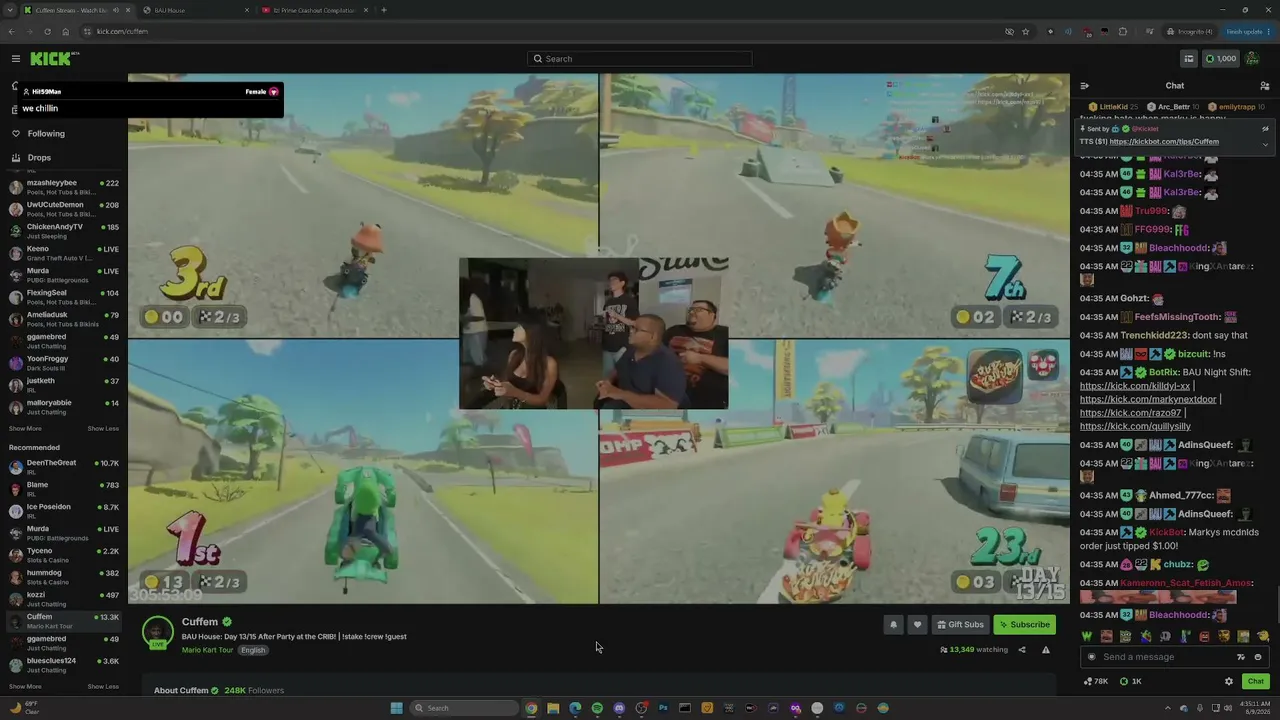Open Tyceno recommended channel

(64, 555)
